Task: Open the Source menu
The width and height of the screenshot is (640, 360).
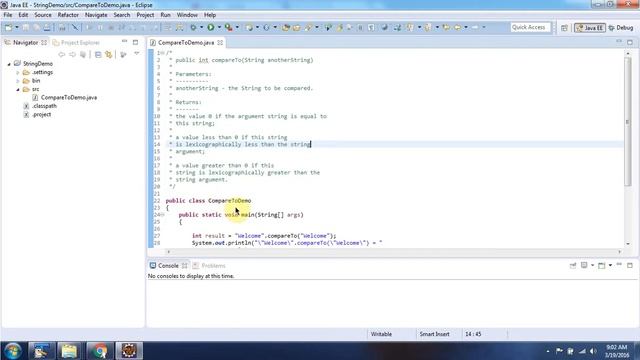Action: tap(43, 15)
